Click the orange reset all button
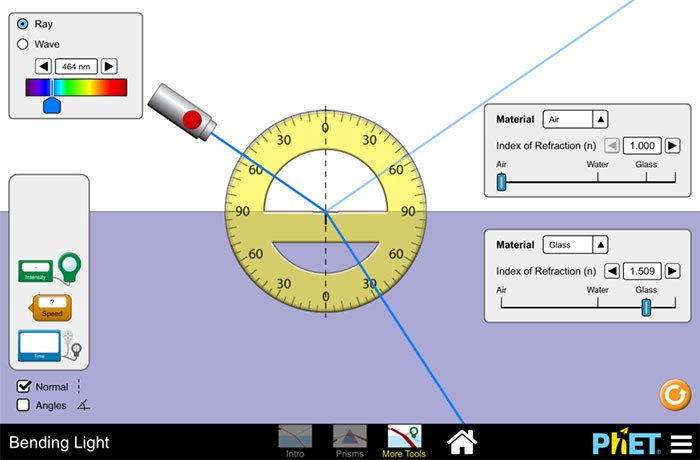This screenshot has width=700, height=460. (x=675, y=395)
